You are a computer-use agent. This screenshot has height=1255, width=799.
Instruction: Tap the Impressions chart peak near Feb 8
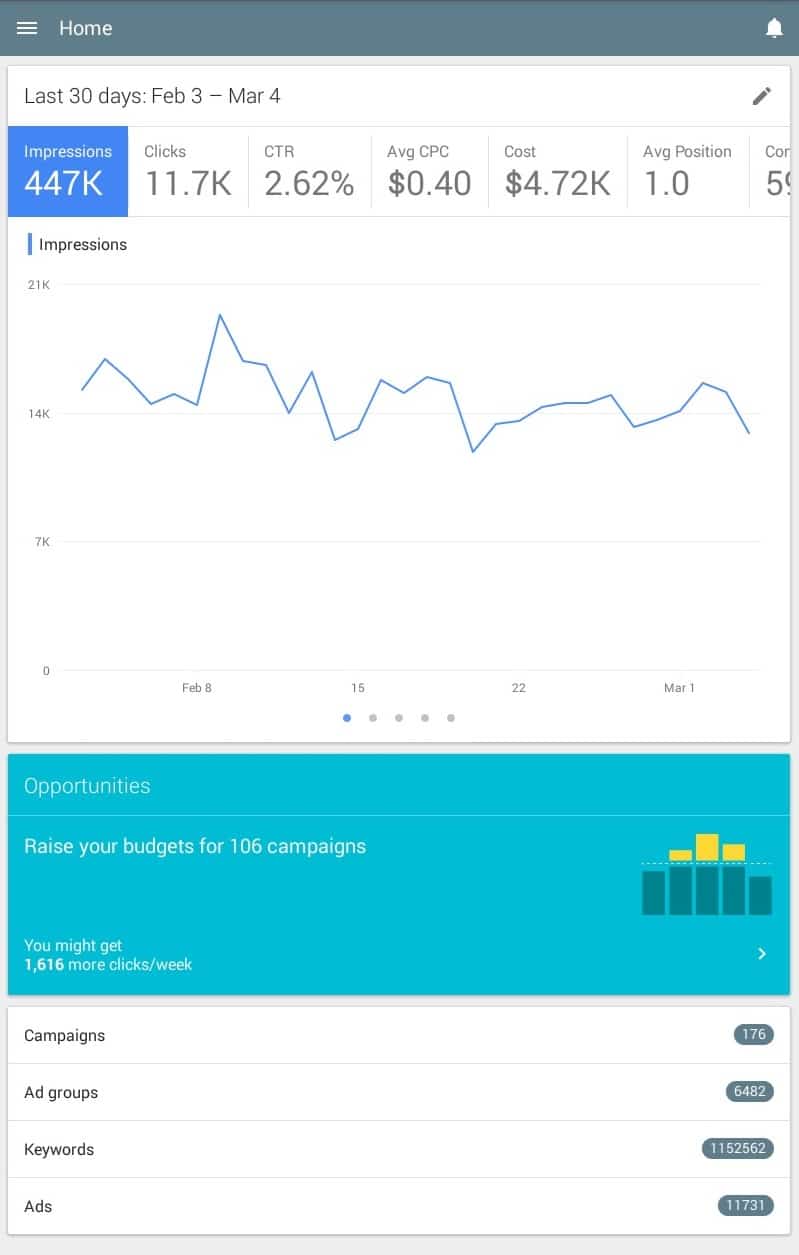220,315
